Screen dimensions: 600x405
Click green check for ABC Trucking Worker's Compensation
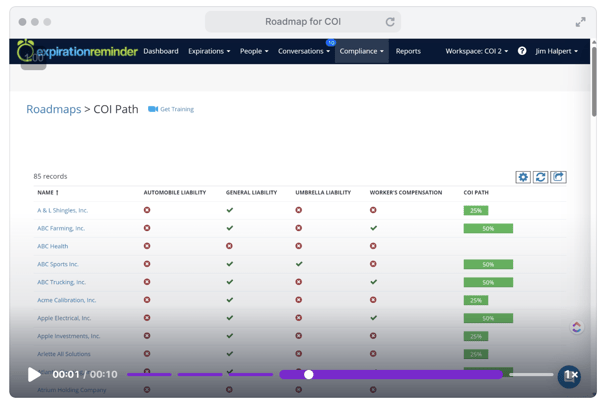(x=373, y=282)
